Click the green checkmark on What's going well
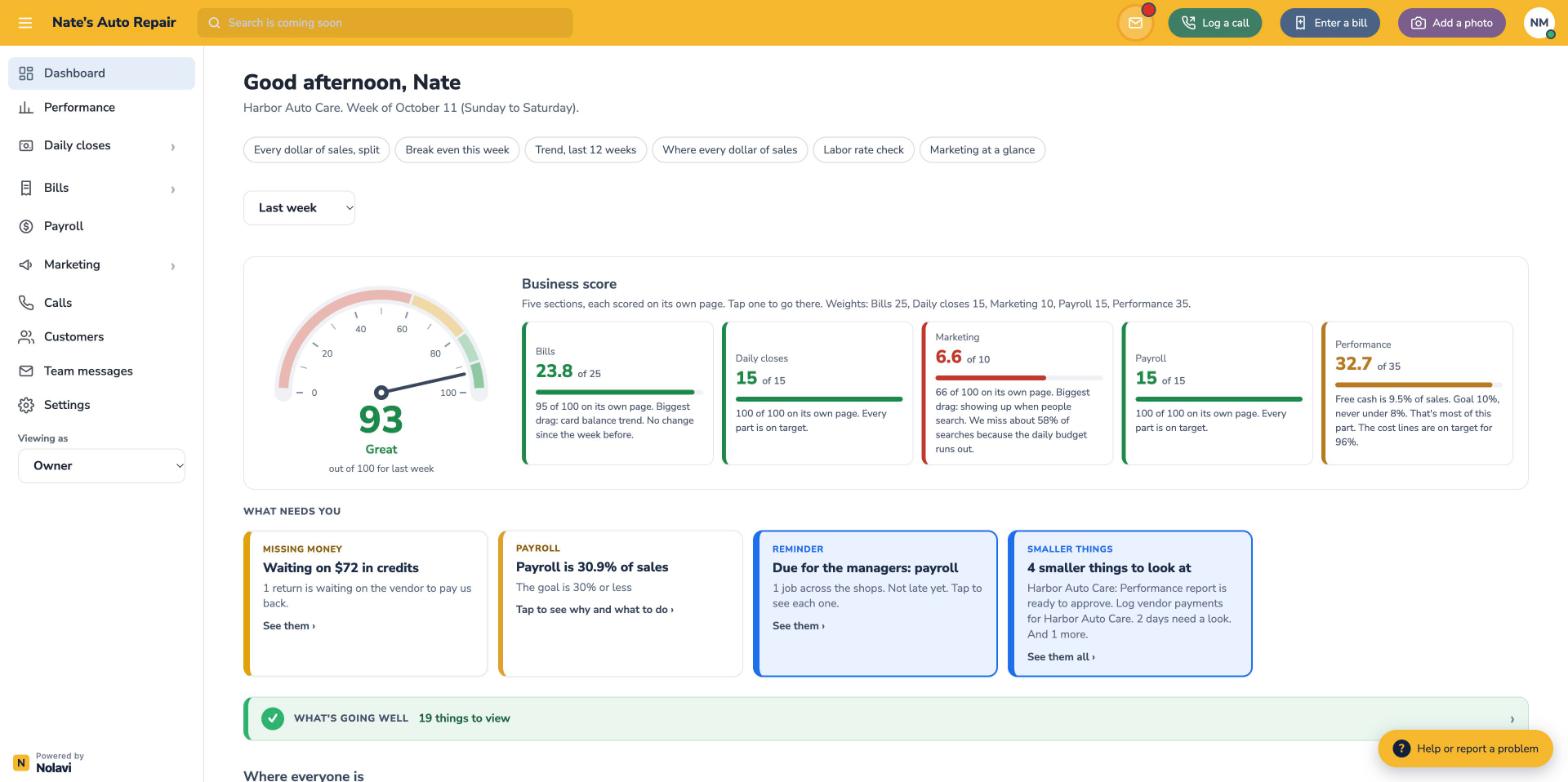This screenshot has height=782, width=1568. 272,718
